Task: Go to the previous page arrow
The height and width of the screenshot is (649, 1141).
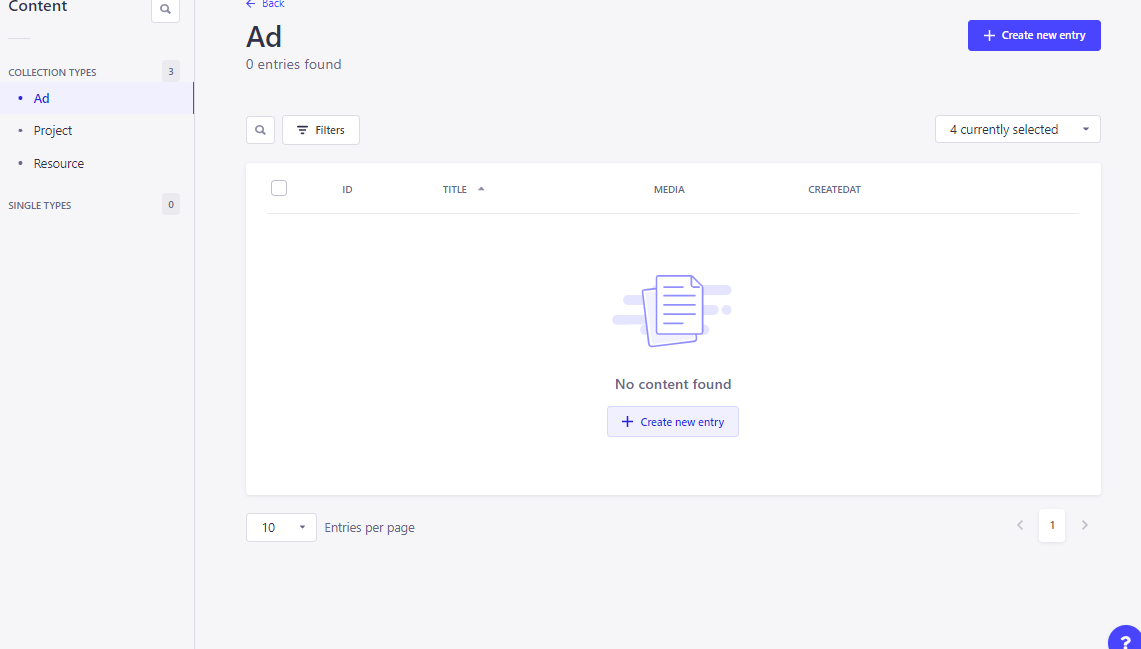Action: tap(1020, 525)
